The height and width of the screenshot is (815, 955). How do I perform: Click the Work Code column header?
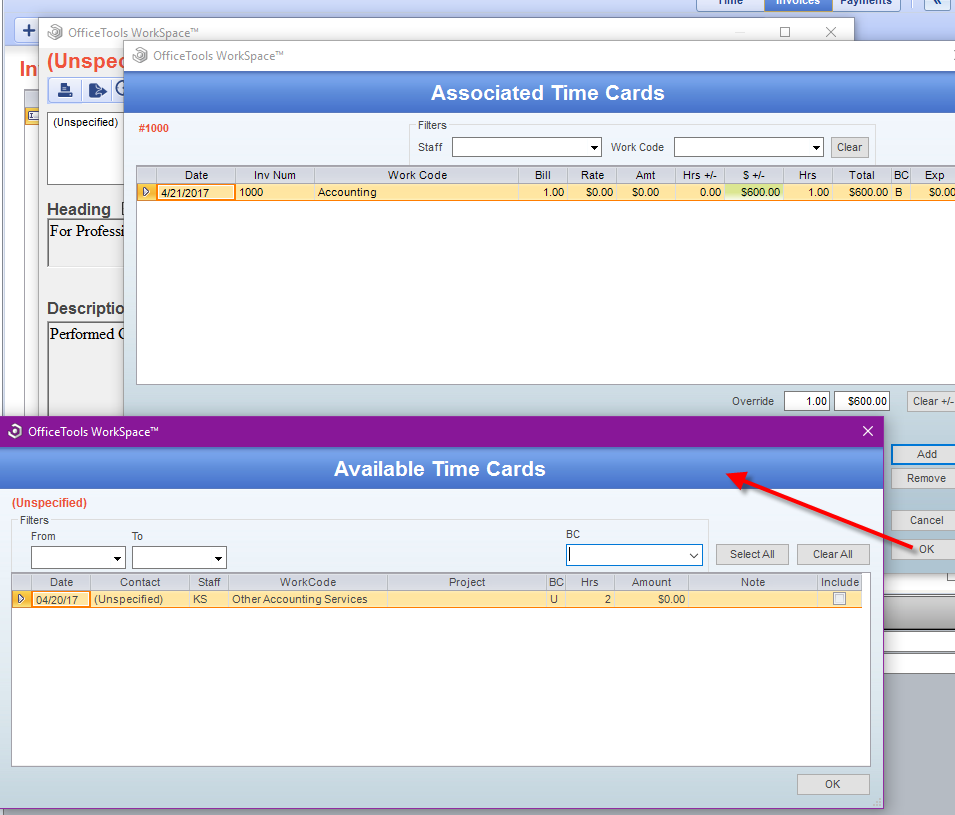[x=417, y=175]
